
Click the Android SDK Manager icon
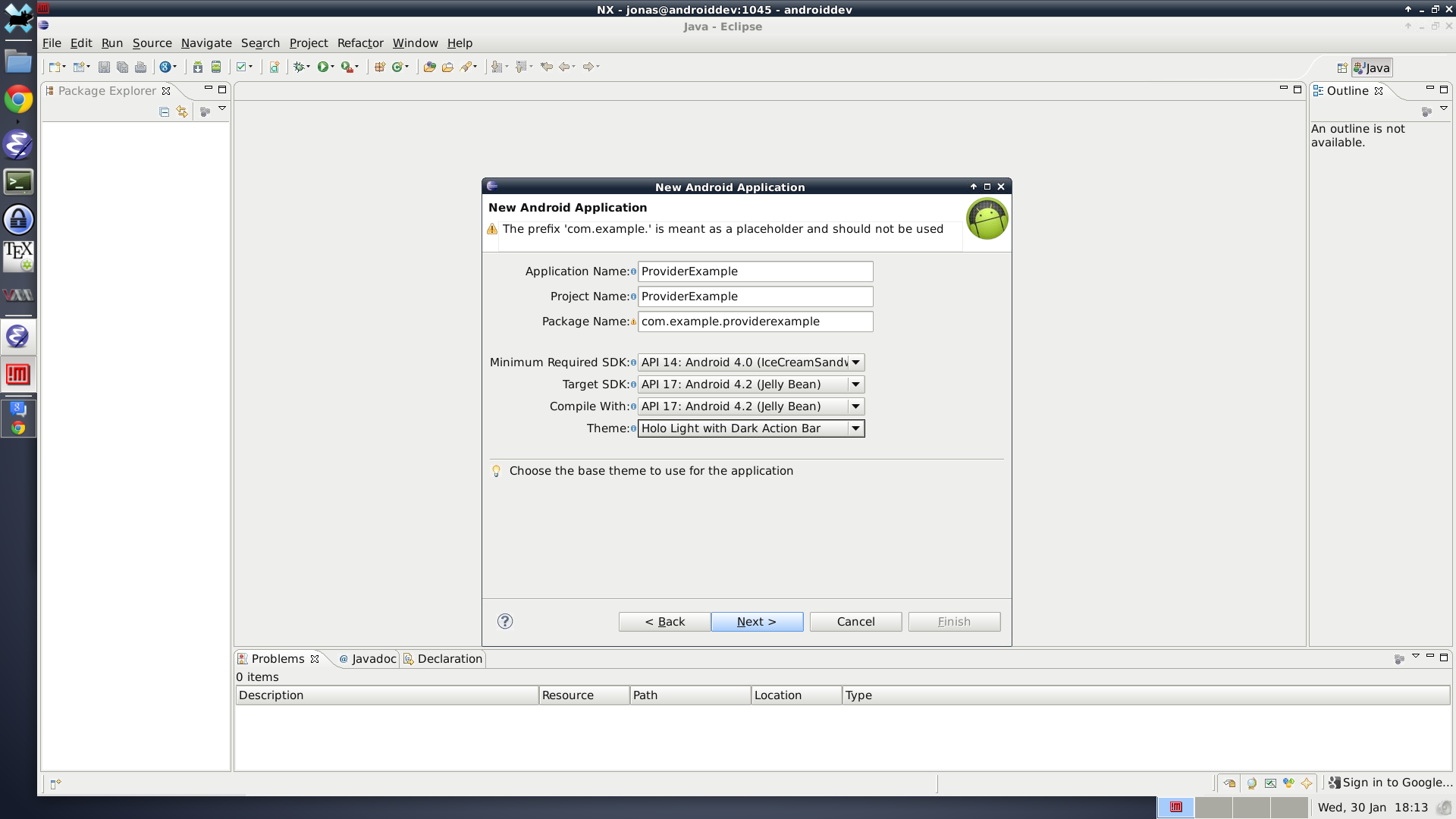[x=197, y=67]
